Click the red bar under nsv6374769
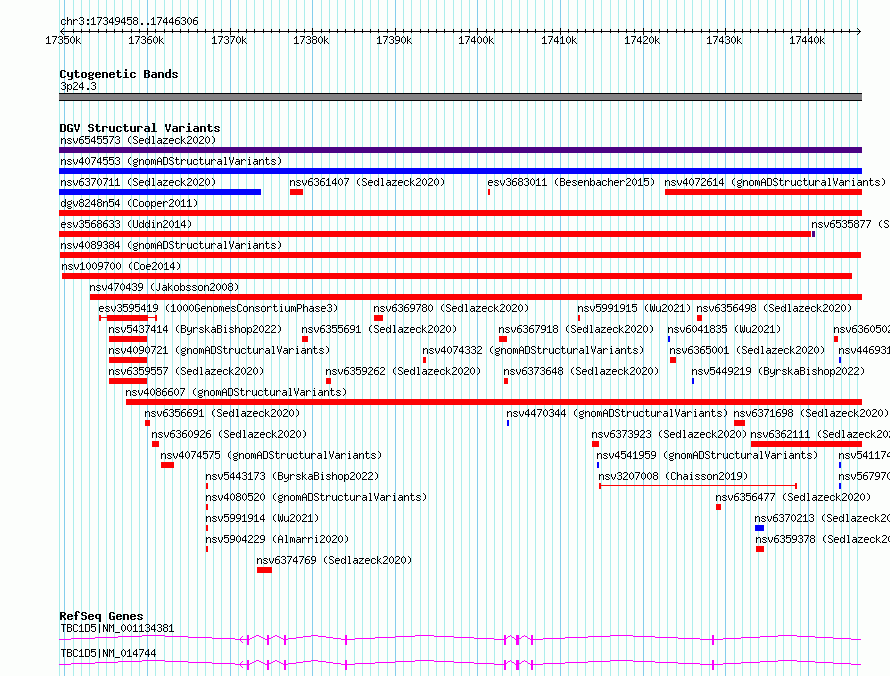 tap(264, 570)
